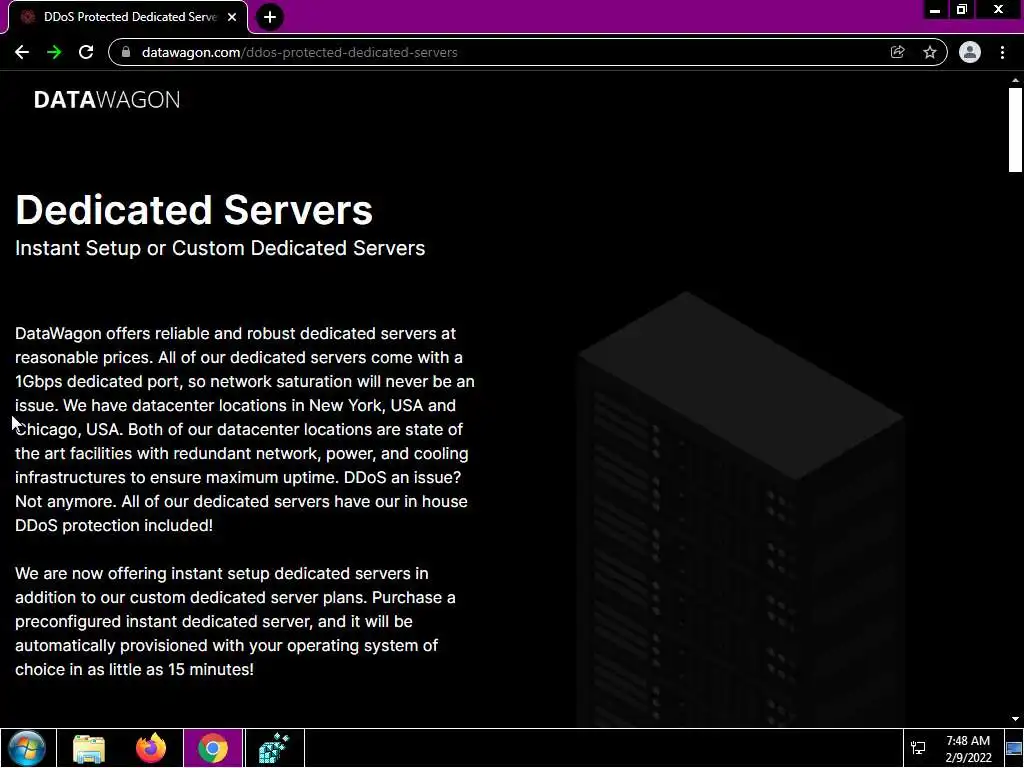
Task: Restore down the Chrome window
Action: click(x=962, y=10)
